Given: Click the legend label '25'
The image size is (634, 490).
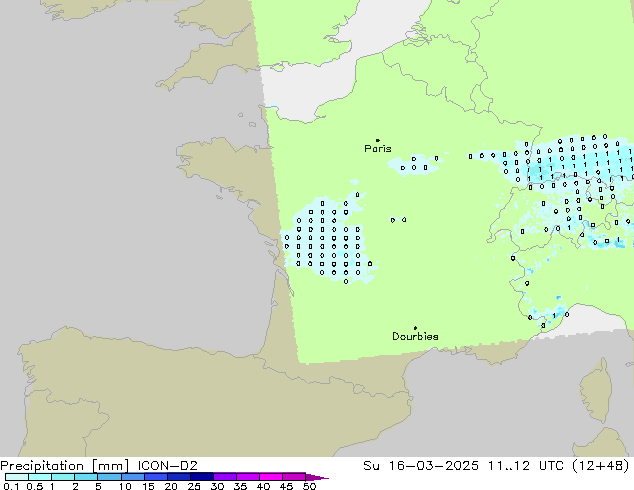Looking at the screenshot, I should [194, 486].
